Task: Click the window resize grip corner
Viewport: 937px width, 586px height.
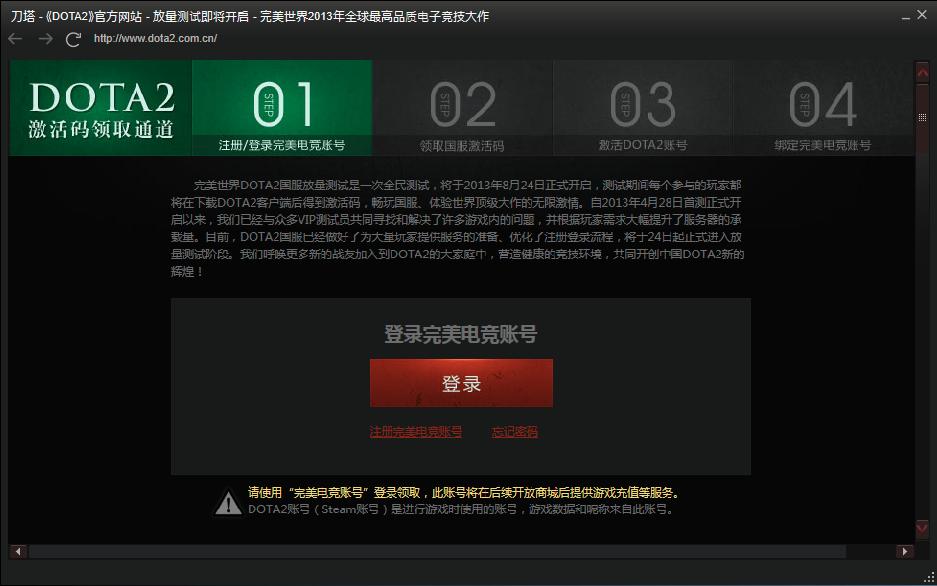Action: 929,577
